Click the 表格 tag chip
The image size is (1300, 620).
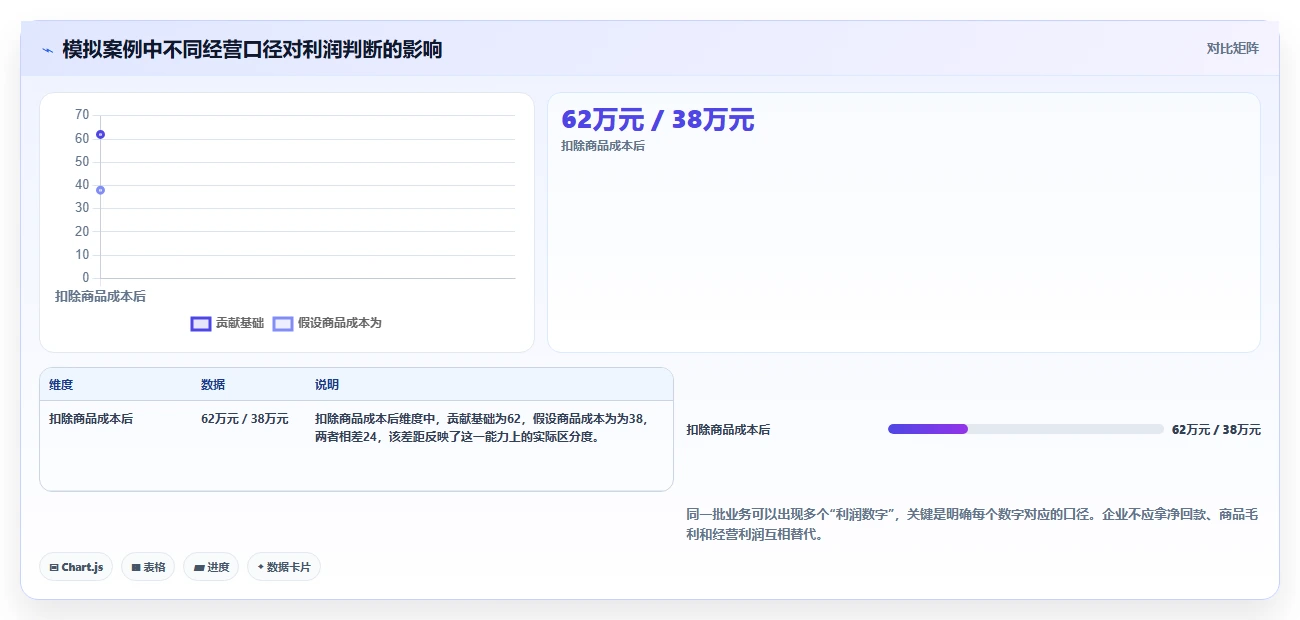click(148, 567)
